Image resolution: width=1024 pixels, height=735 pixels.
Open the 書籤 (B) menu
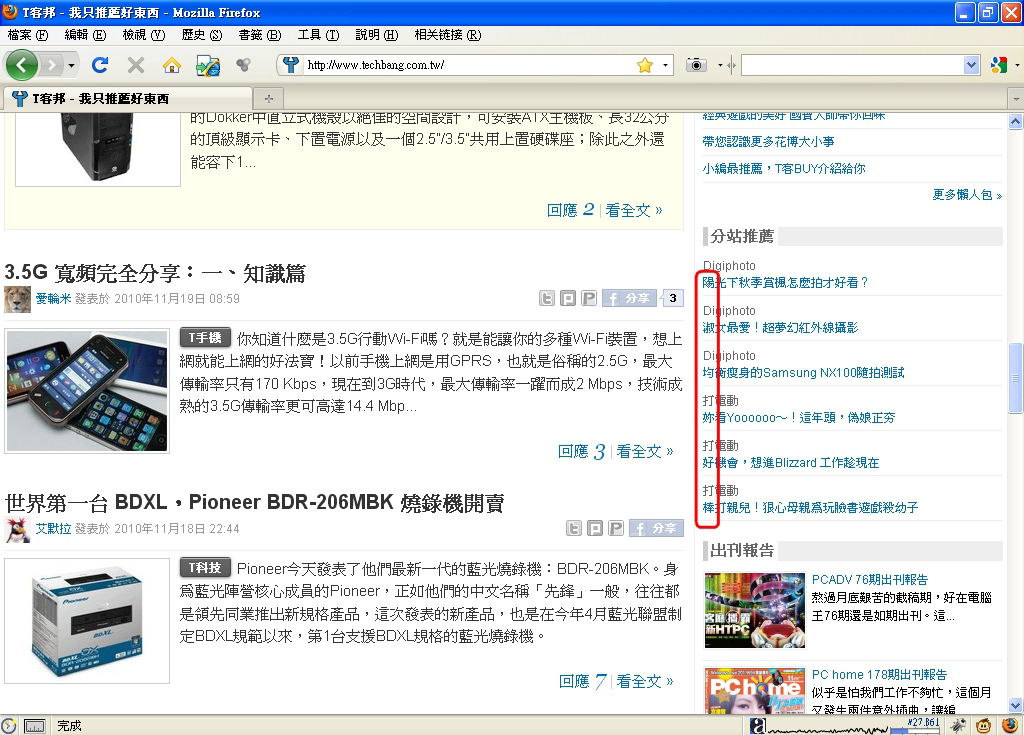click(x=260, y=35)
